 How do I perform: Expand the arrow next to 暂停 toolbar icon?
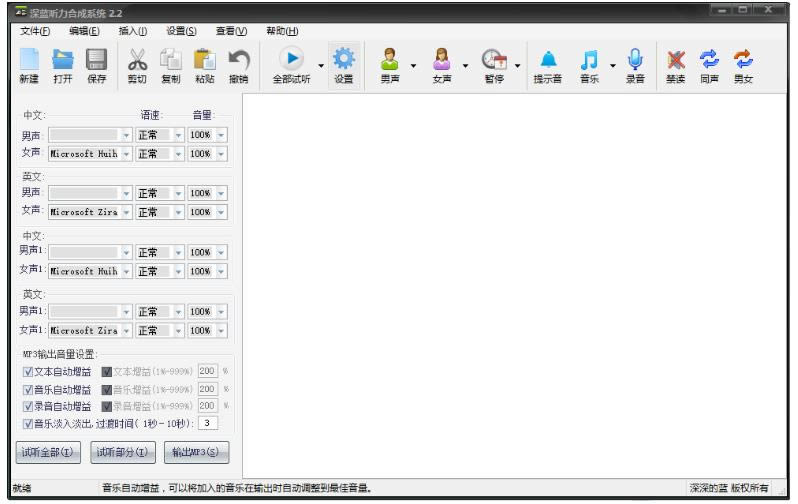[518, 66]
